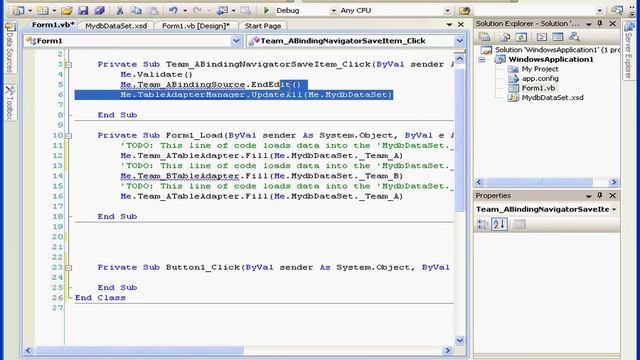
Task: Click the code editor scroll down arrow
Action: 460,340
